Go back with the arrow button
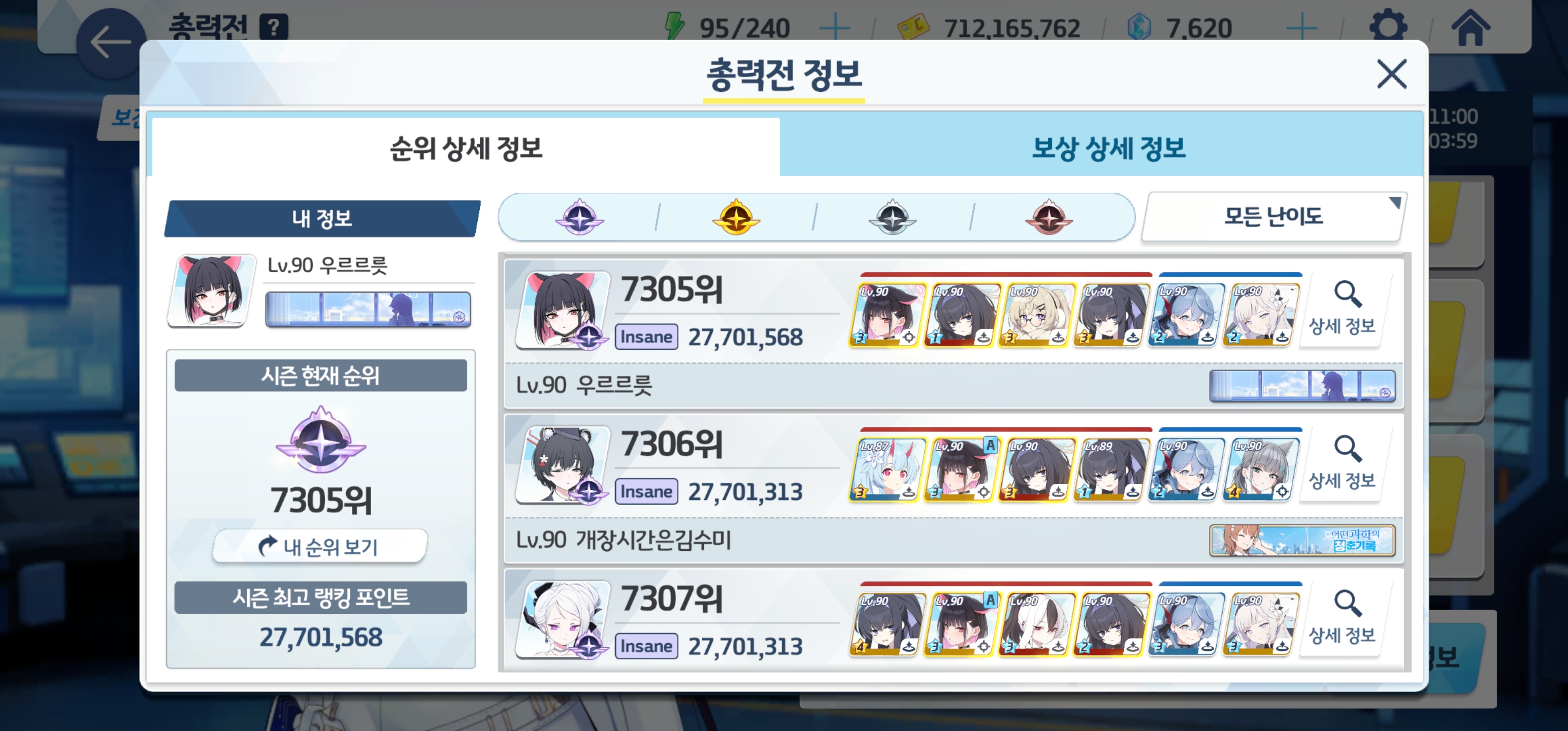The width and height of the screenshot is (1568, 731). (x=111, y=43)
